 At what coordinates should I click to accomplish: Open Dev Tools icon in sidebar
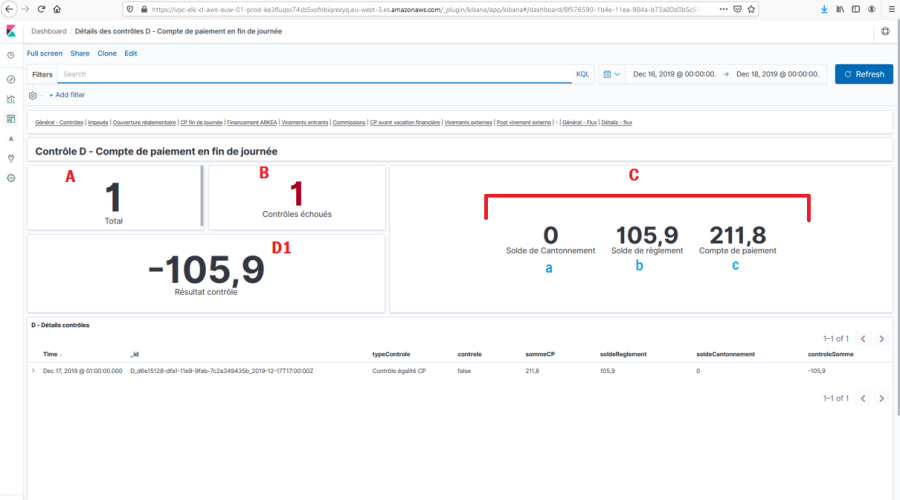[11, 158]
